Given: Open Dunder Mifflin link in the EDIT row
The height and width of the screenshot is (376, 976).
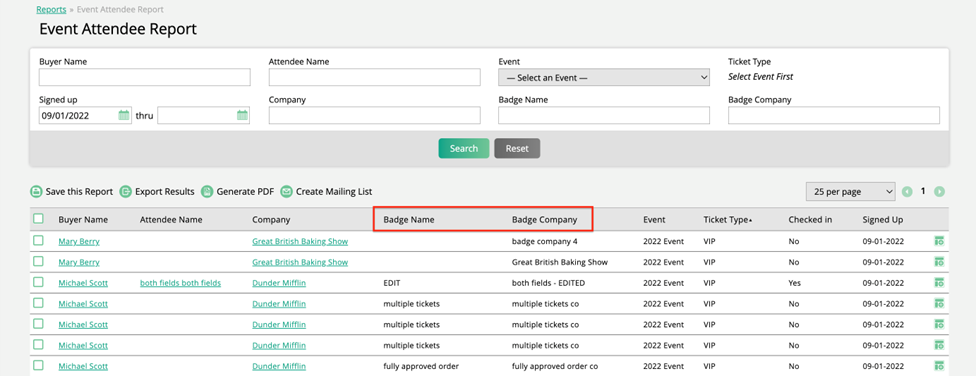Looking at the screenshot, I should [279, 283].
